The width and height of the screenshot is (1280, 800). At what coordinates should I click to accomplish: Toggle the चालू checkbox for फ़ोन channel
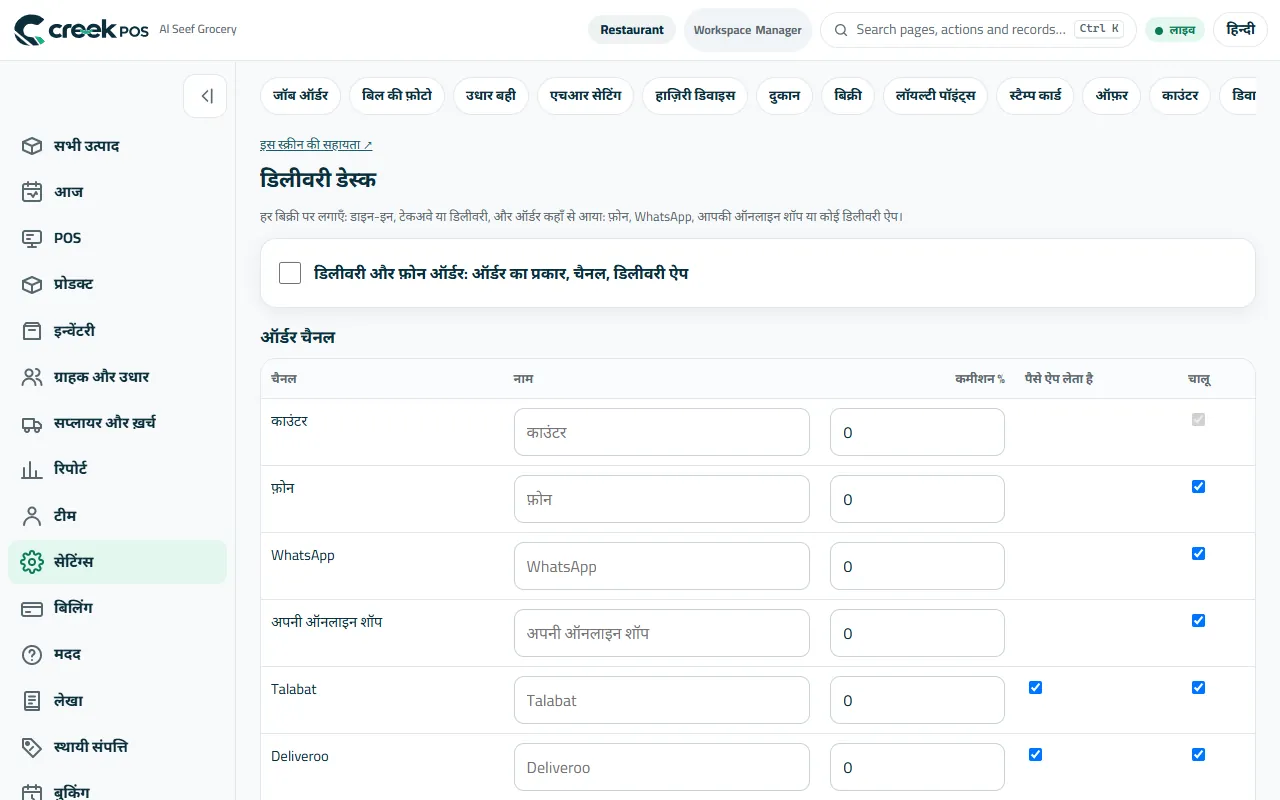(1198, 487)
